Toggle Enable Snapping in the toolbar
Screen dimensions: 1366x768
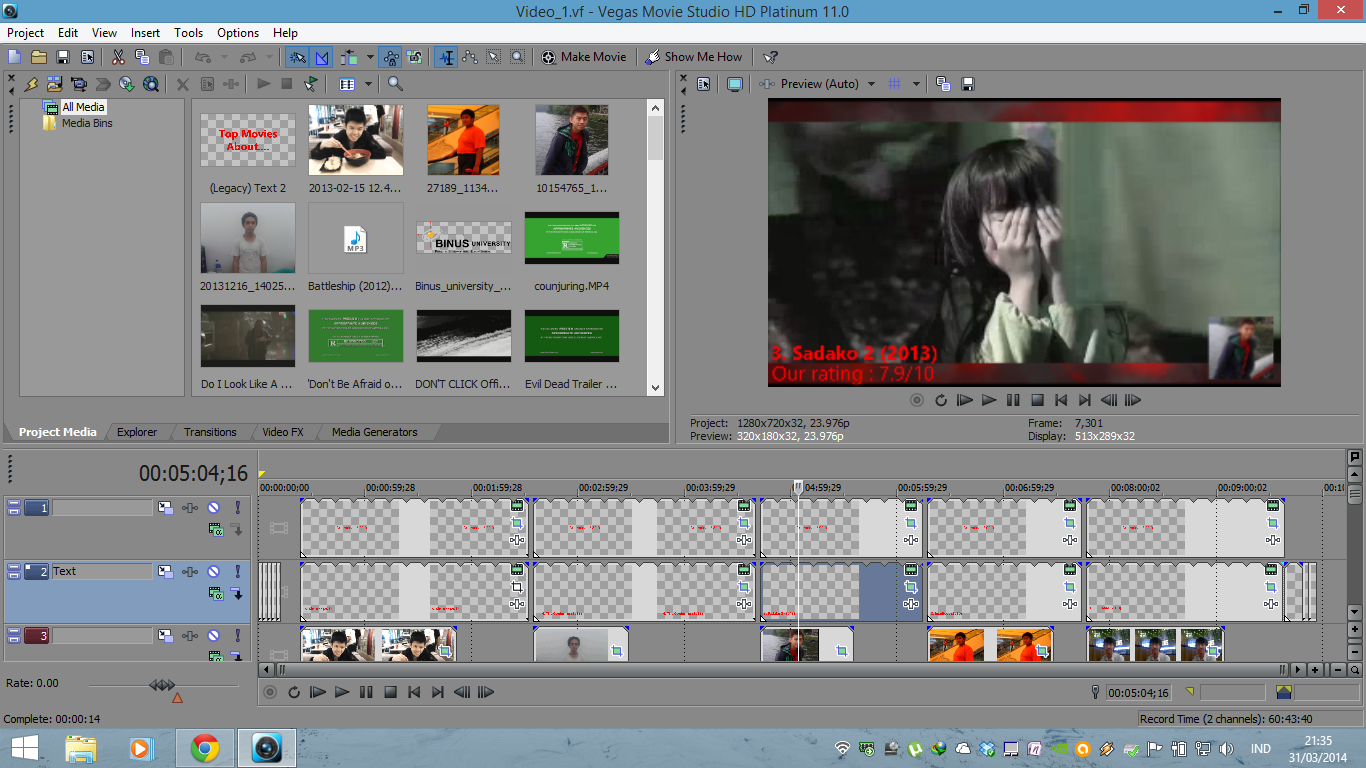tap(297, 57)
